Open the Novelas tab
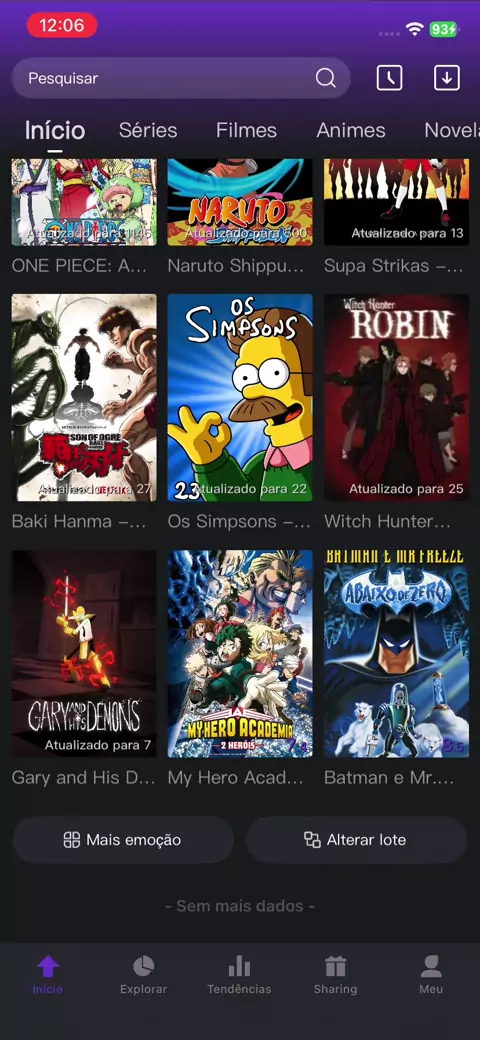Screen dimensions: 480x1040 coord(451,130)
